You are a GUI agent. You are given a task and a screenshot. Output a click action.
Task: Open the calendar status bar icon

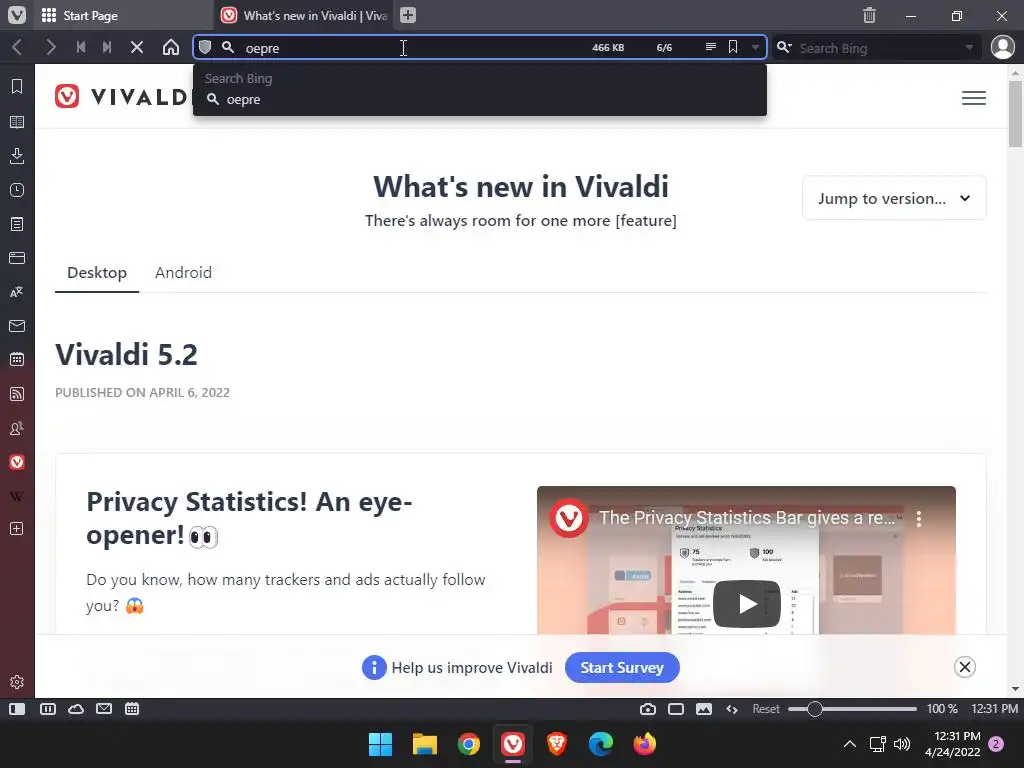[x=132, y=709]
